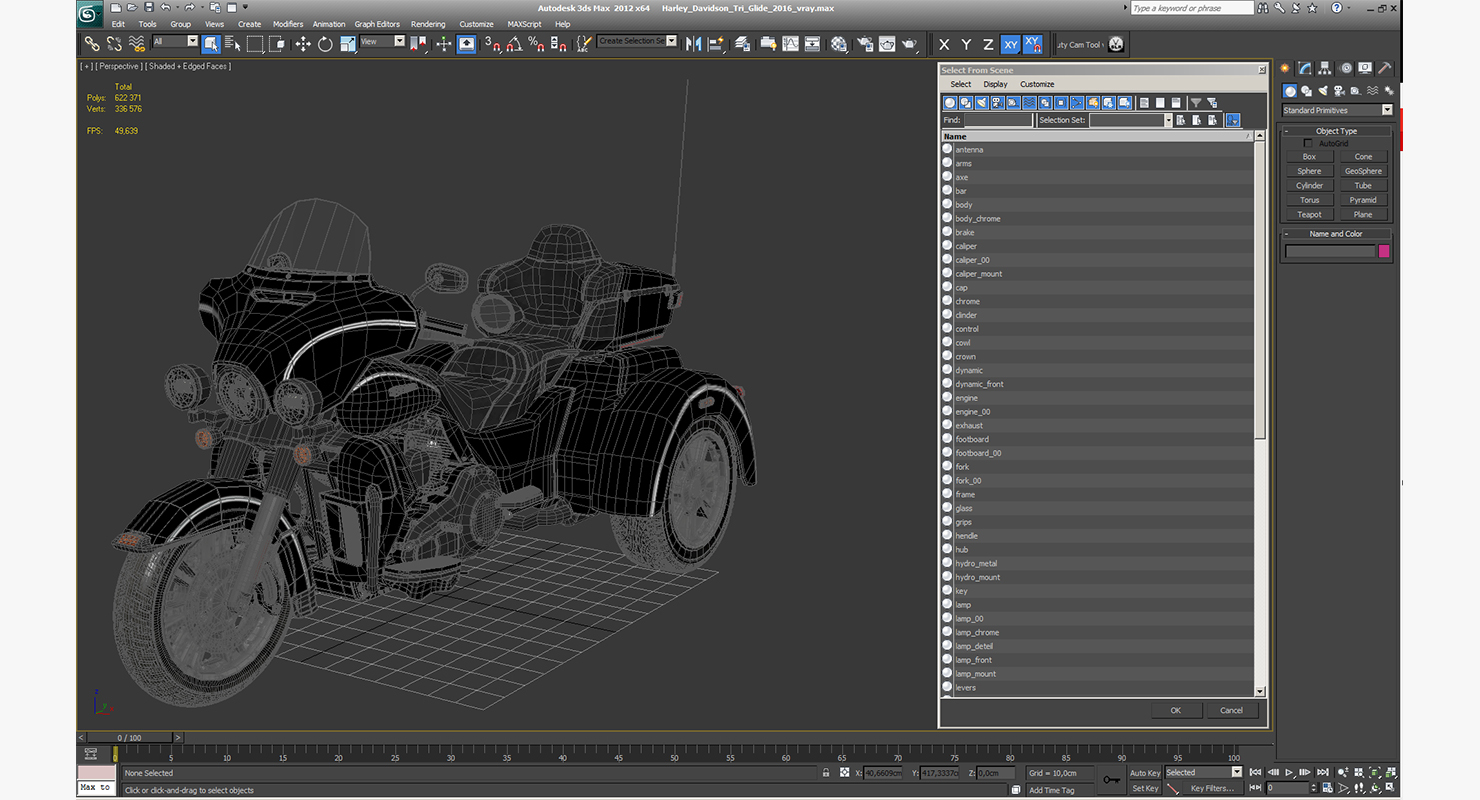
Task: Toggle Percent Snap in main toolbar
Action: [536, 44]
